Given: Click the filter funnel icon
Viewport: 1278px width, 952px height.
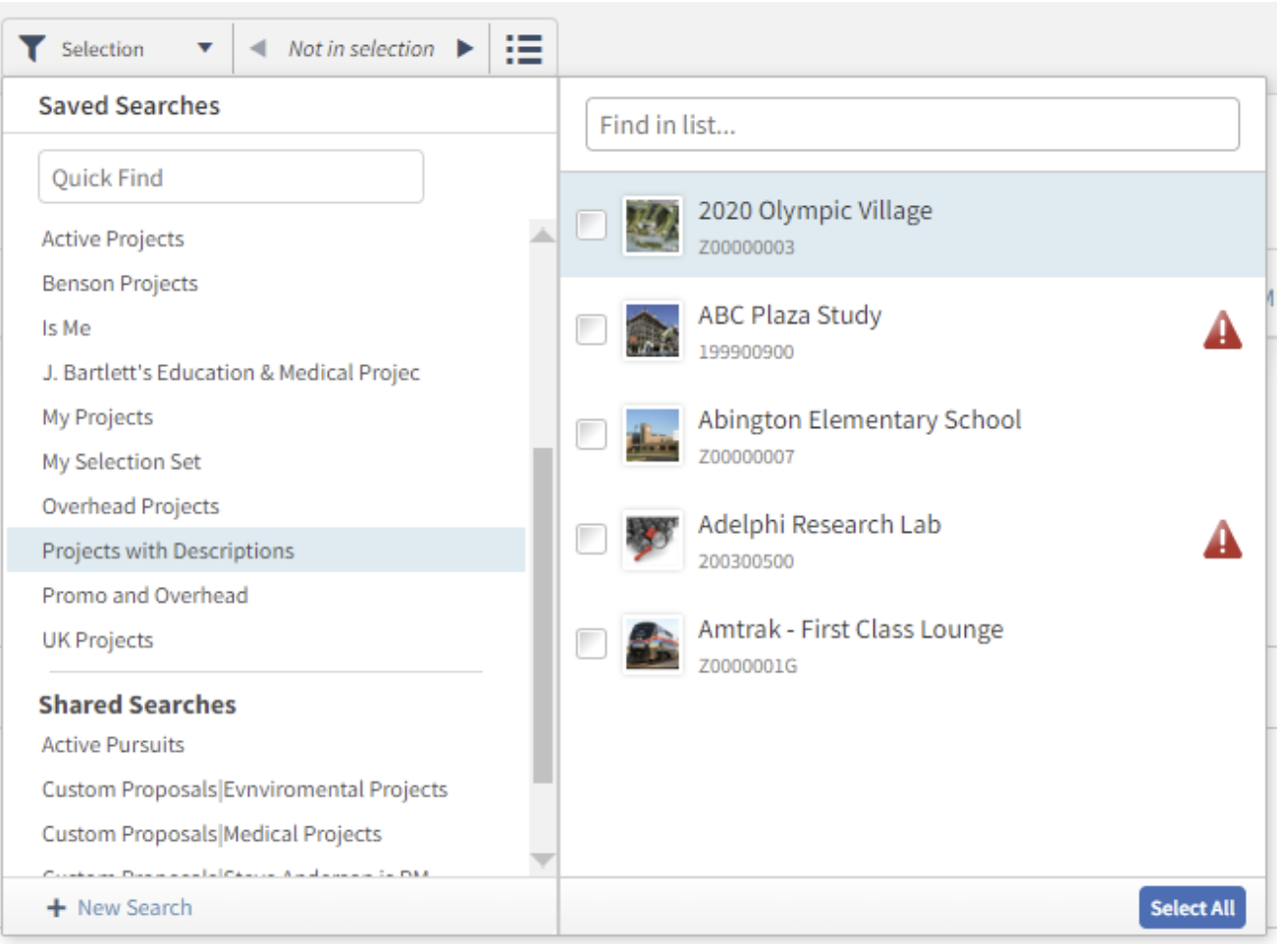Looking at the screenshot, I should pyautogui.click(x=30, y=47).
